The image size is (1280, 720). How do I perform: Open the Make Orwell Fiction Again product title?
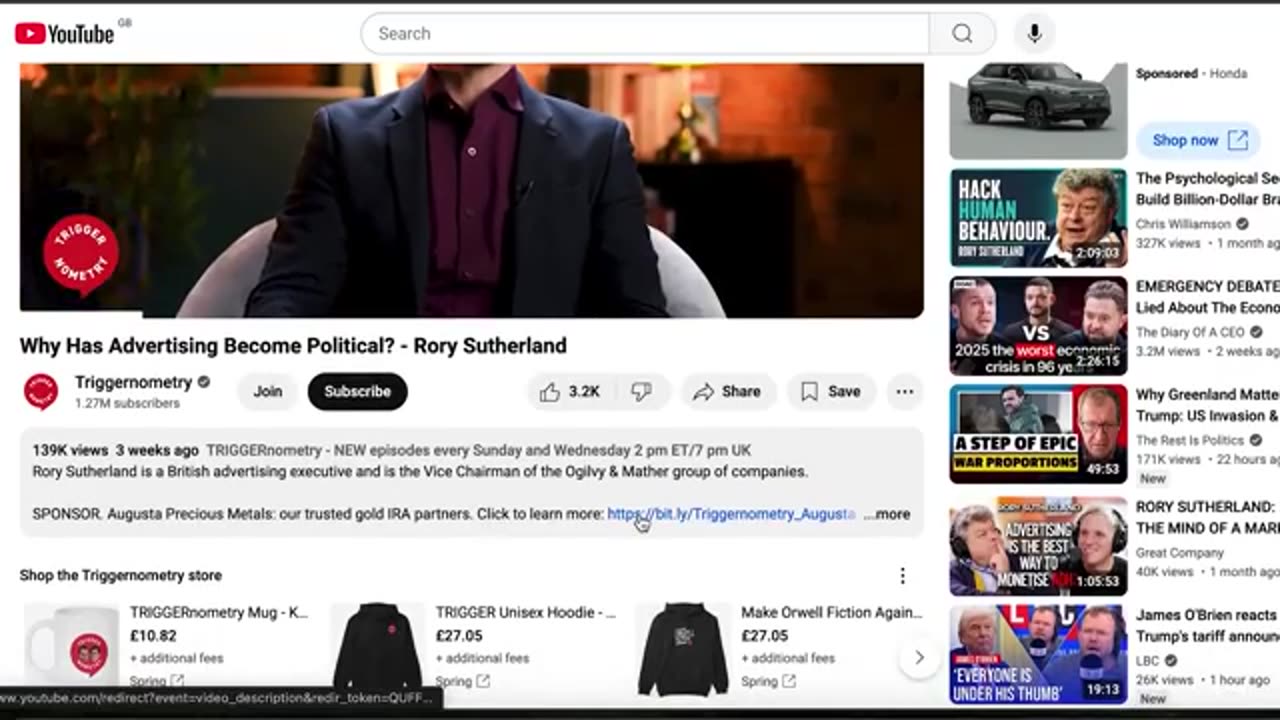tap(832, 612)
